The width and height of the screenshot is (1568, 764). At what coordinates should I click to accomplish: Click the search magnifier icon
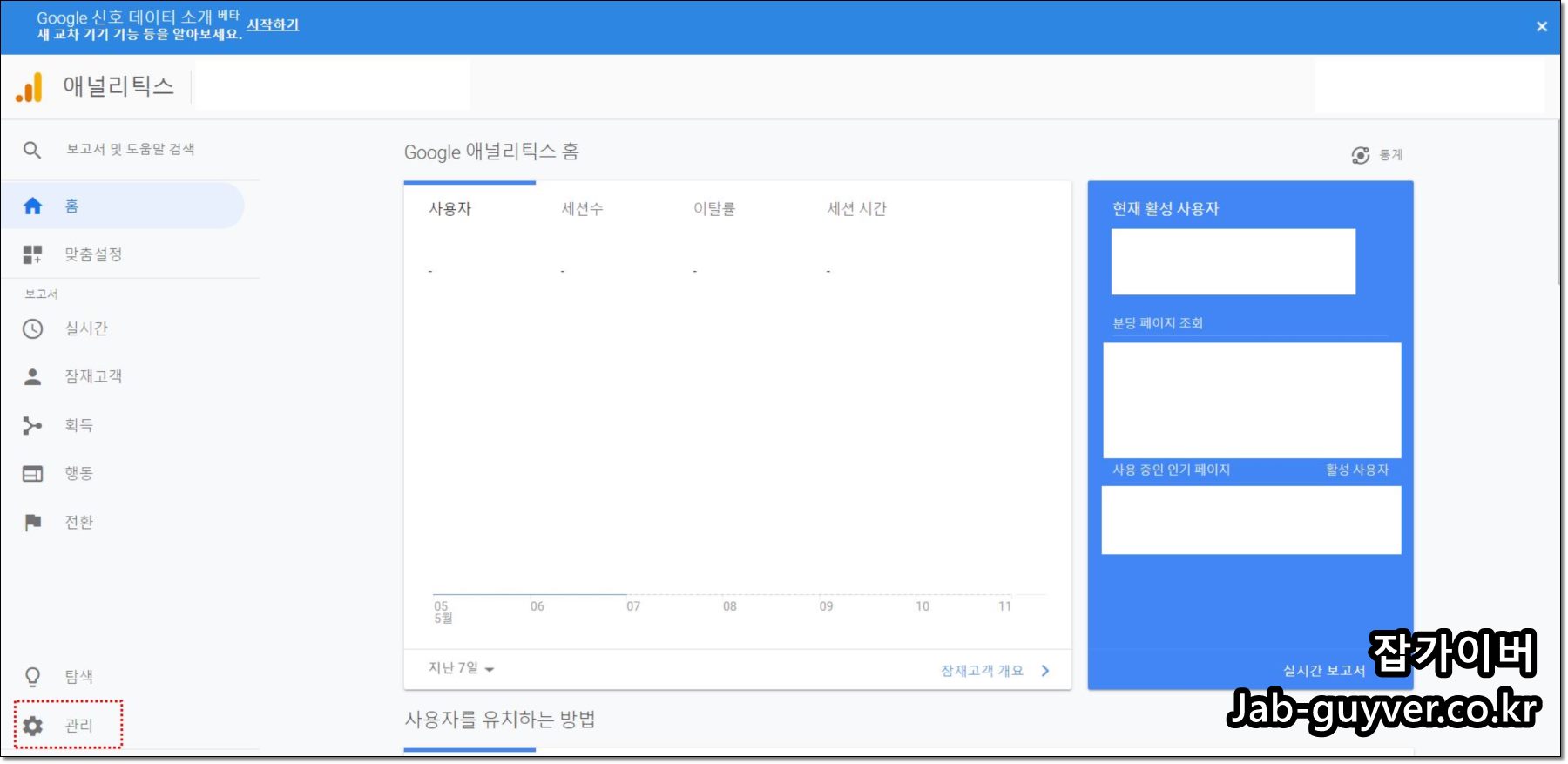coord(32,150)
